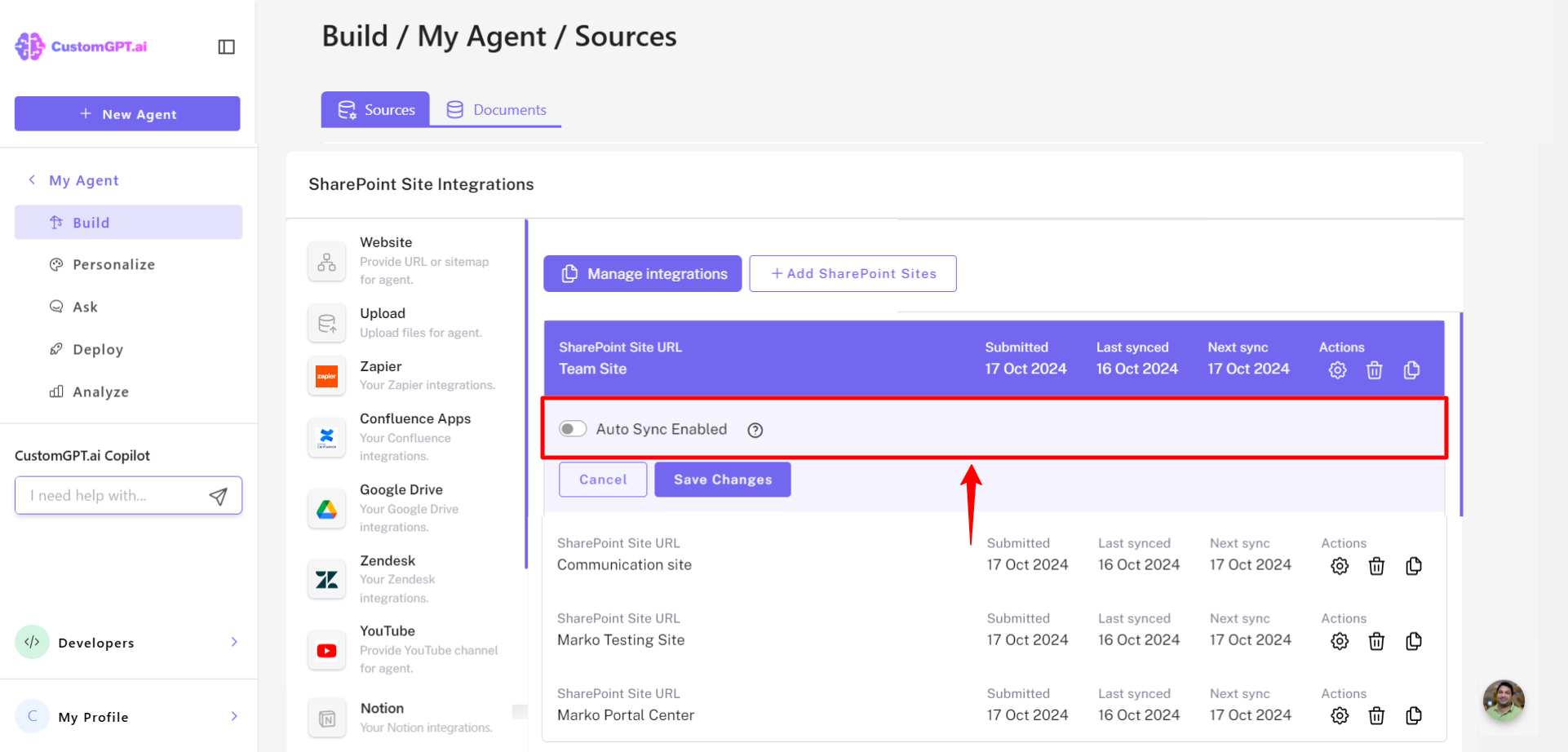Image resolution: width=1568 pixels, height=752 pixels.
Task: Switch to the Documents tab
Action: pos(496,109)
